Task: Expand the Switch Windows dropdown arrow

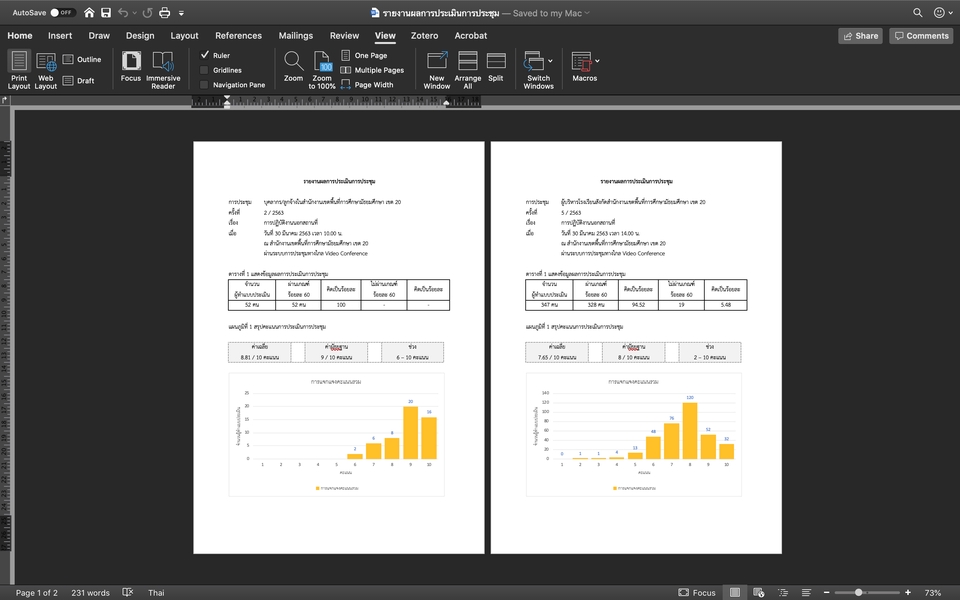Action: coord(550,61)
